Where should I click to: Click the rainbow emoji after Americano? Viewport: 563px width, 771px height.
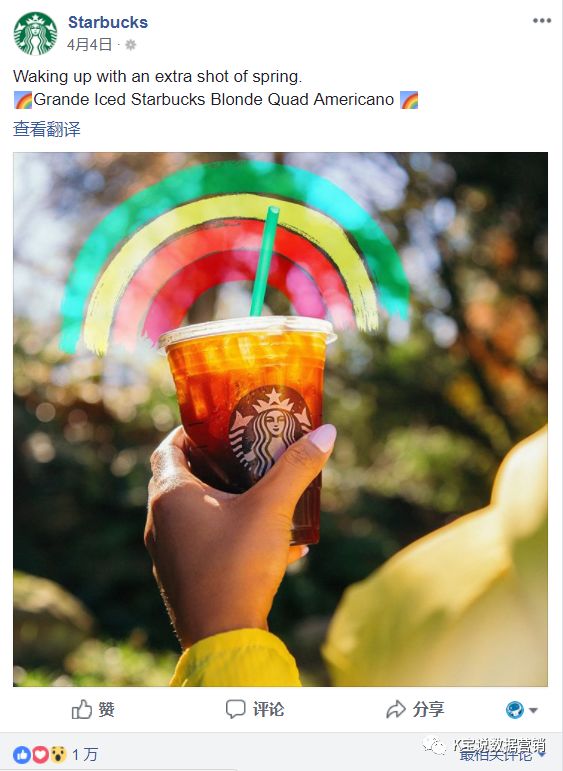click(409, 100)
